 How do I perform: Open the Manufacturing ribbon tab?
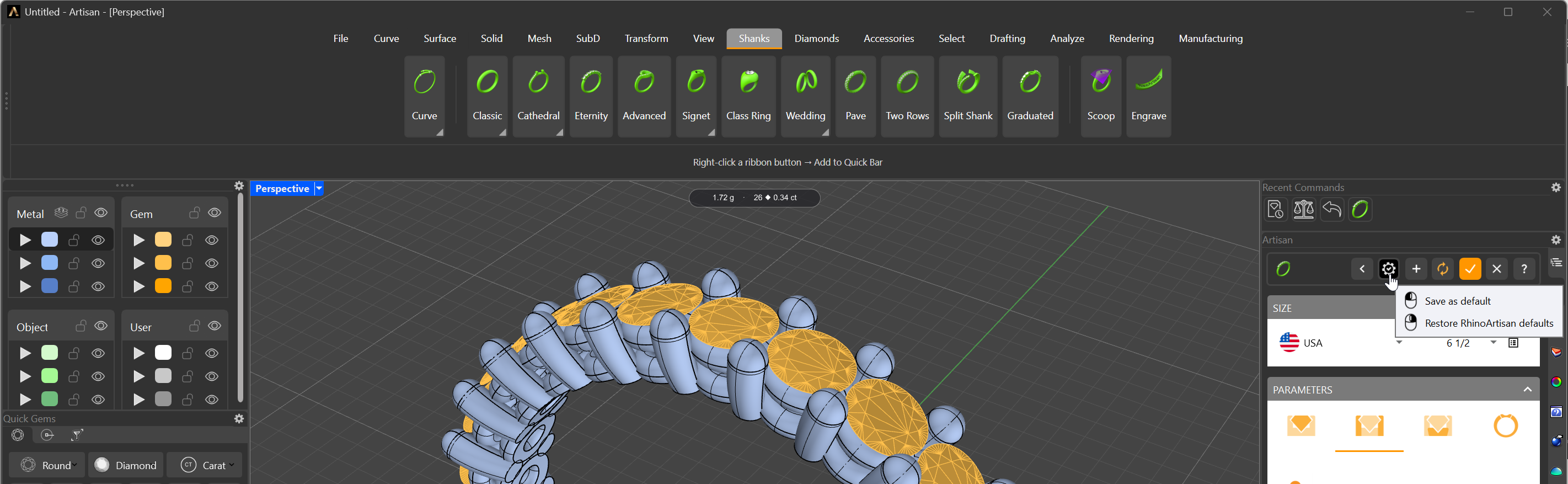click(x=1210, y=38)
